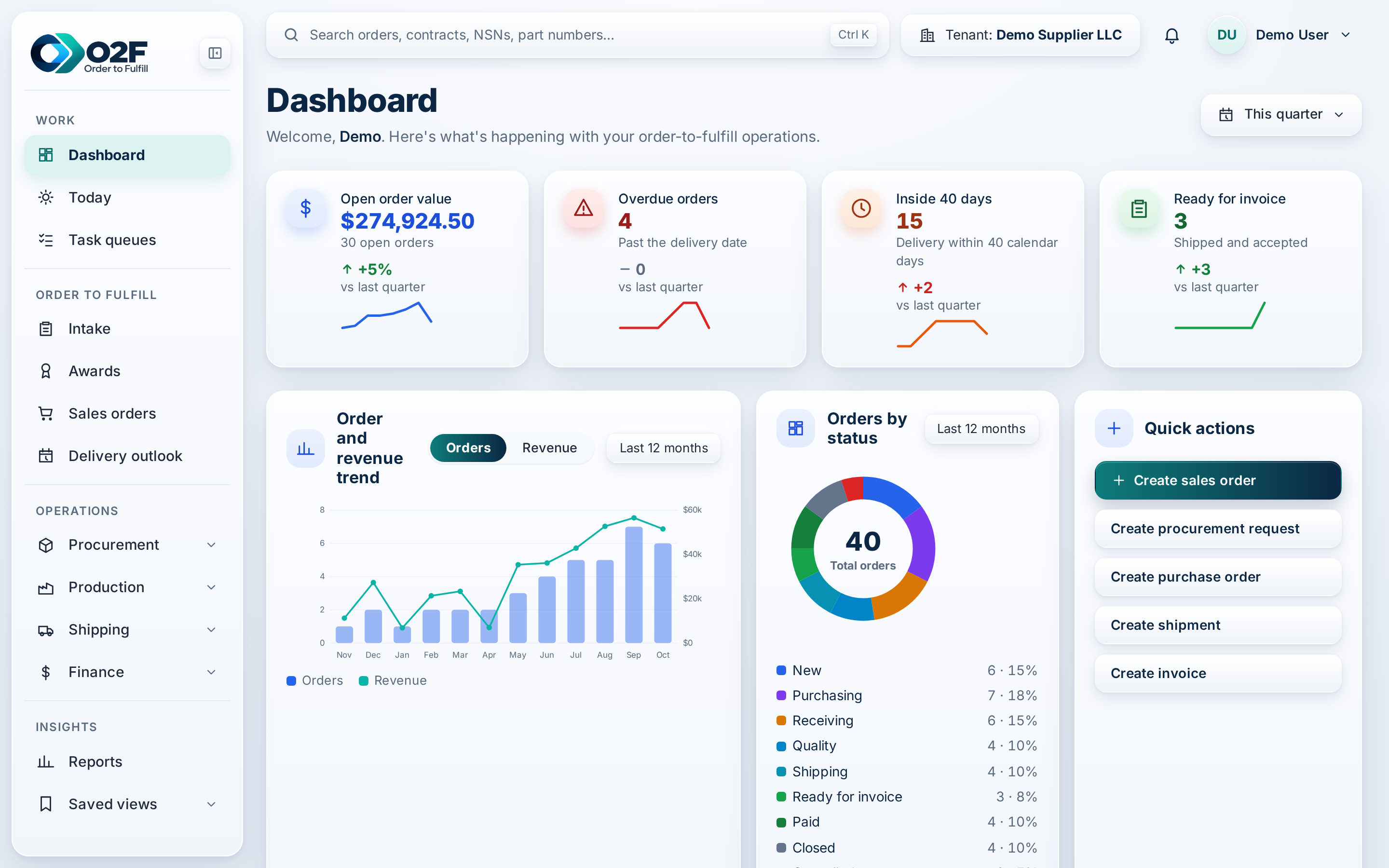This screenshot has width=1389, height=868.
Task: Click the Sep bar in the trend chart
Action: pyautogui.click(x=634, y=584)
